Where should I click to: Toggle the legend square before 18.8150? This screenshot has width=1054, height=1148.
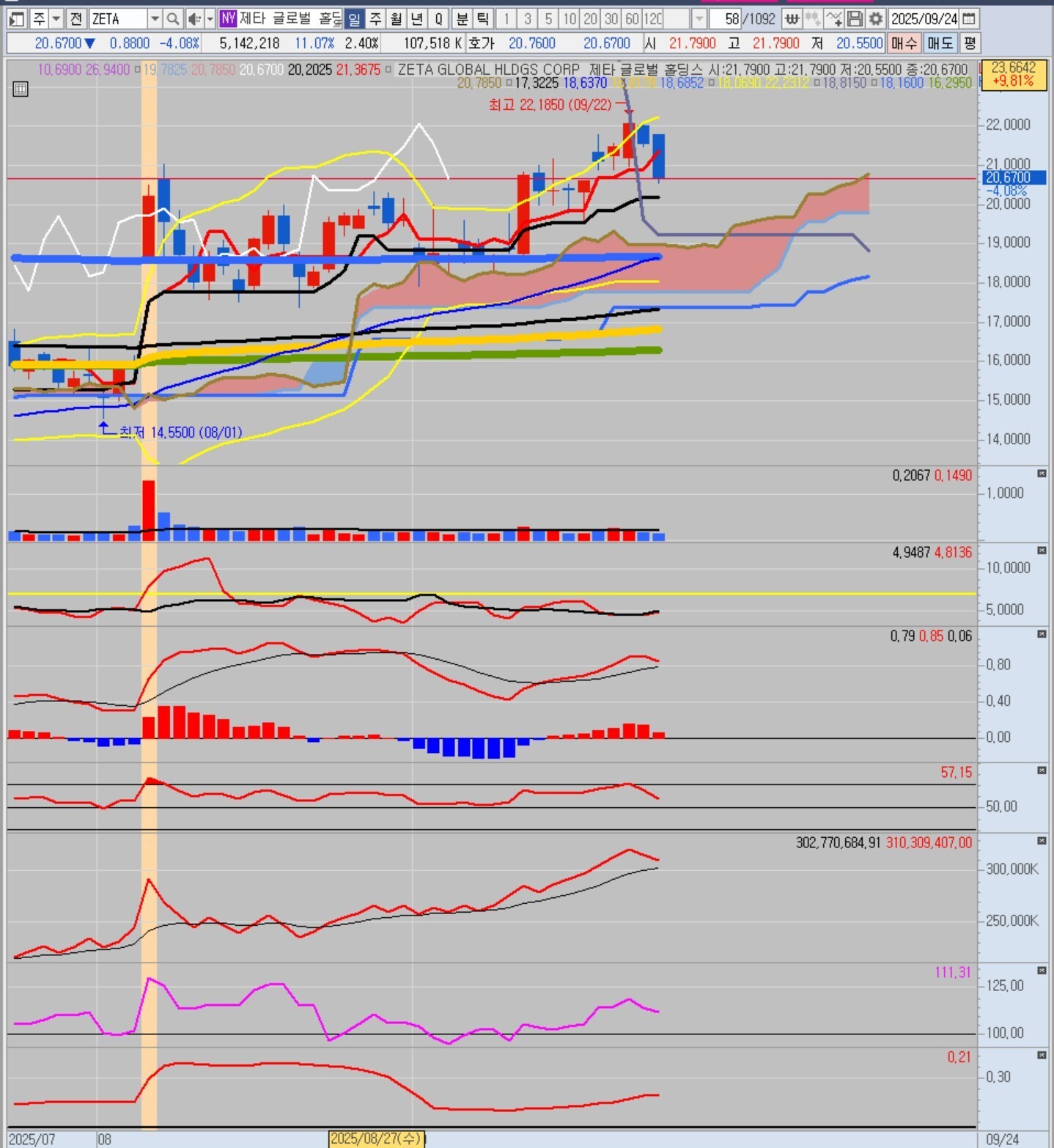[x=817, y=83]
